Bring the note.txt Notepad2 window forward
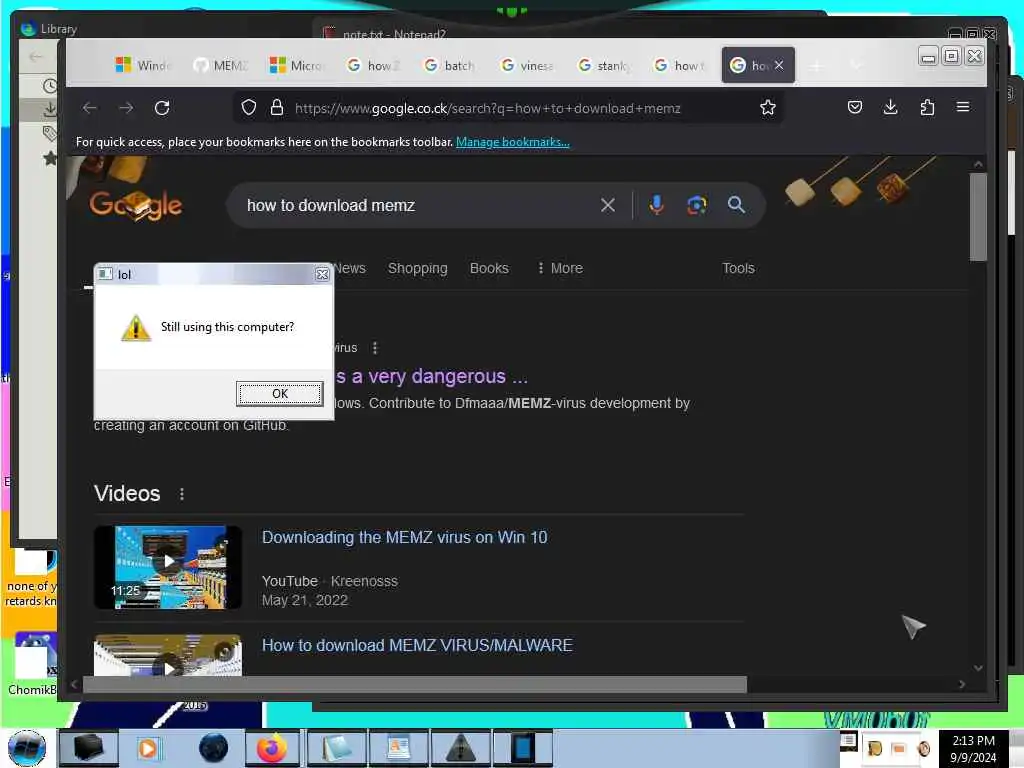The width and height of the screenshot is (1024, 768). (394, 34)
